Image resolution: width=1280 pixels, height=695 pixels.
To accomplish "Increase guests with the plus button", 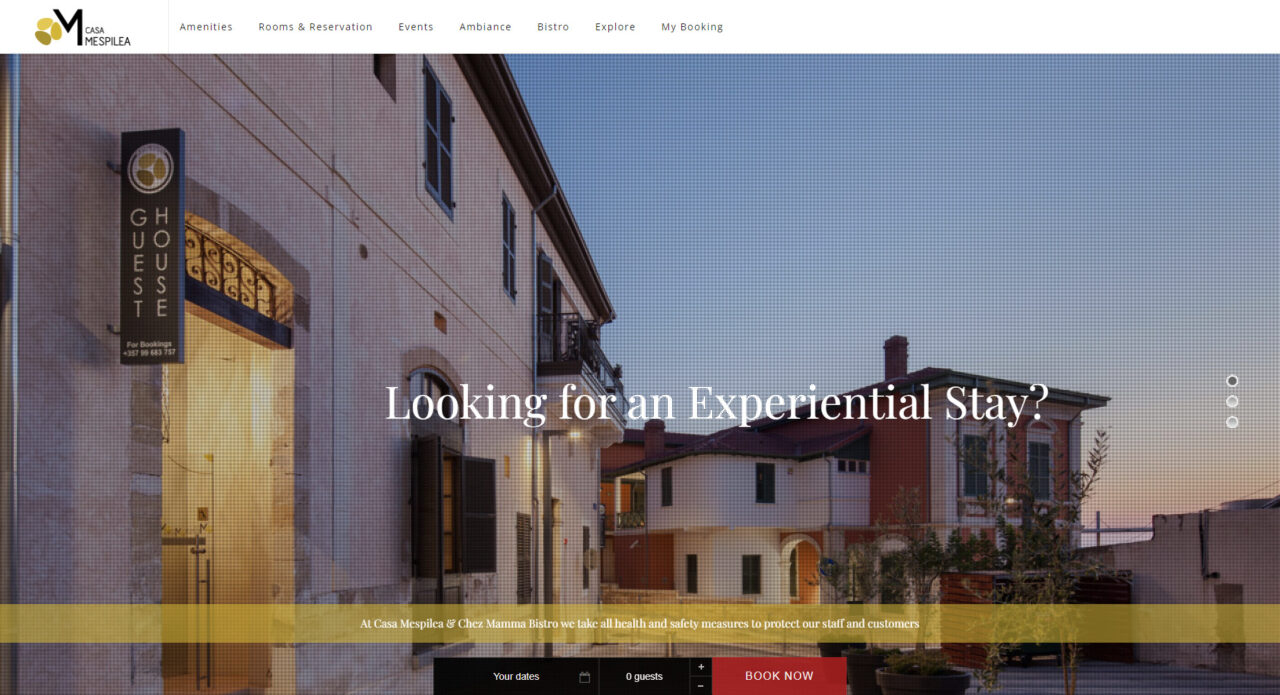I will [x=701, y=667].
